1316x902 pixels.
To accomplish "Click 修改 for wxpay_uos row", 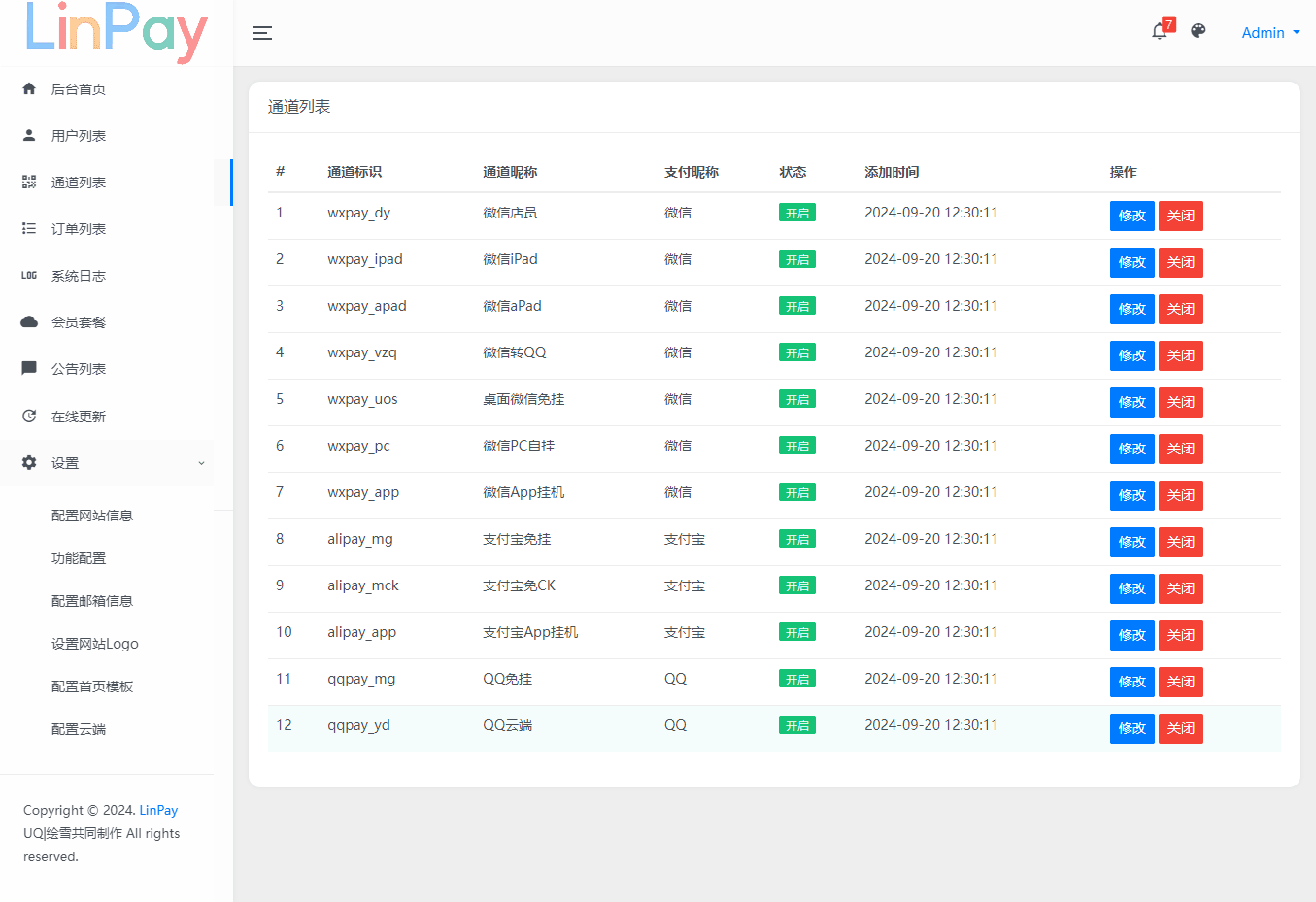I will (1132, 402).
